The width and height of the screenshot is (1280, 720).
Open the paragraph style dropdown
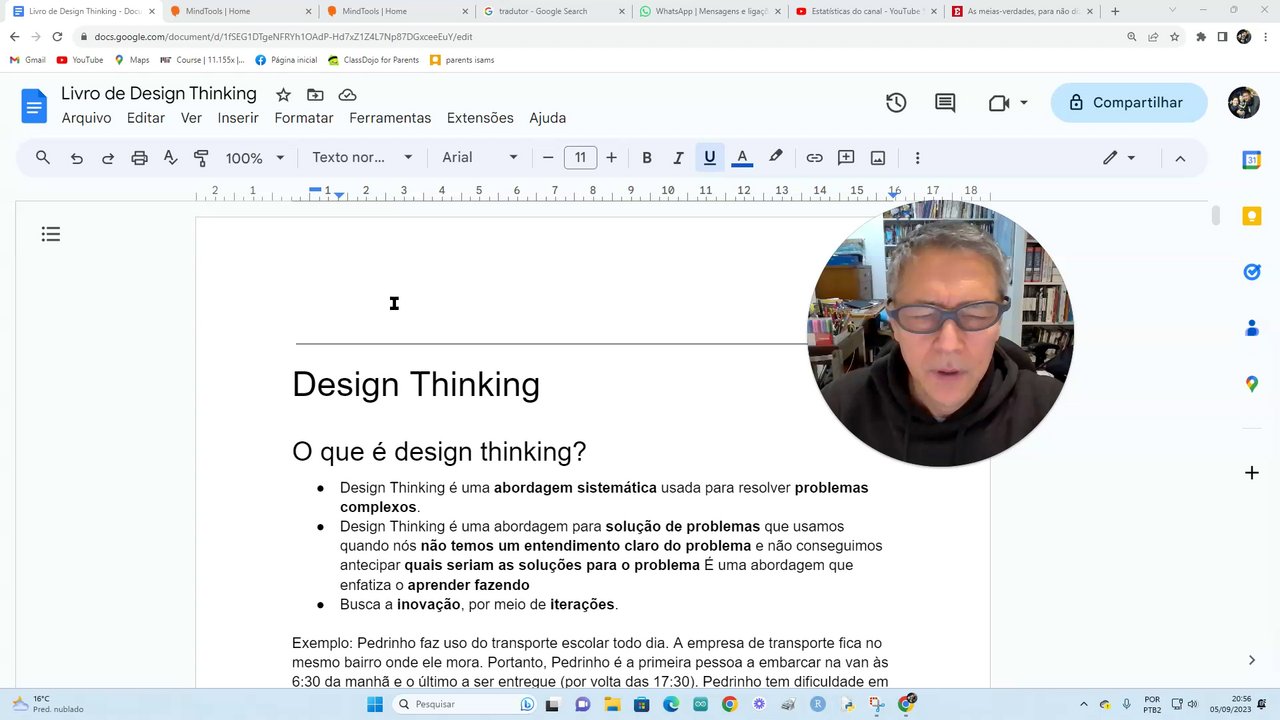tap(362, 158)
